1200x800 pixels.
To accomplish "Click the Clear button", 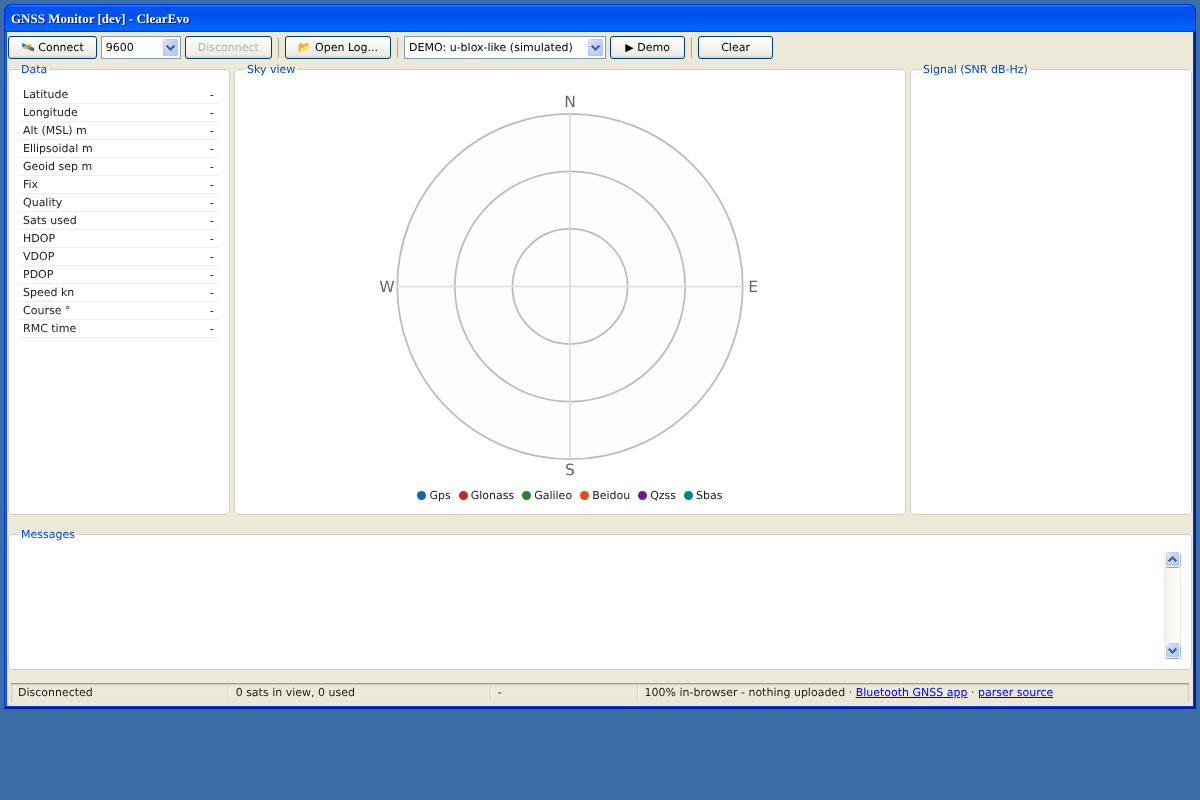I will (x=735, y=47).
